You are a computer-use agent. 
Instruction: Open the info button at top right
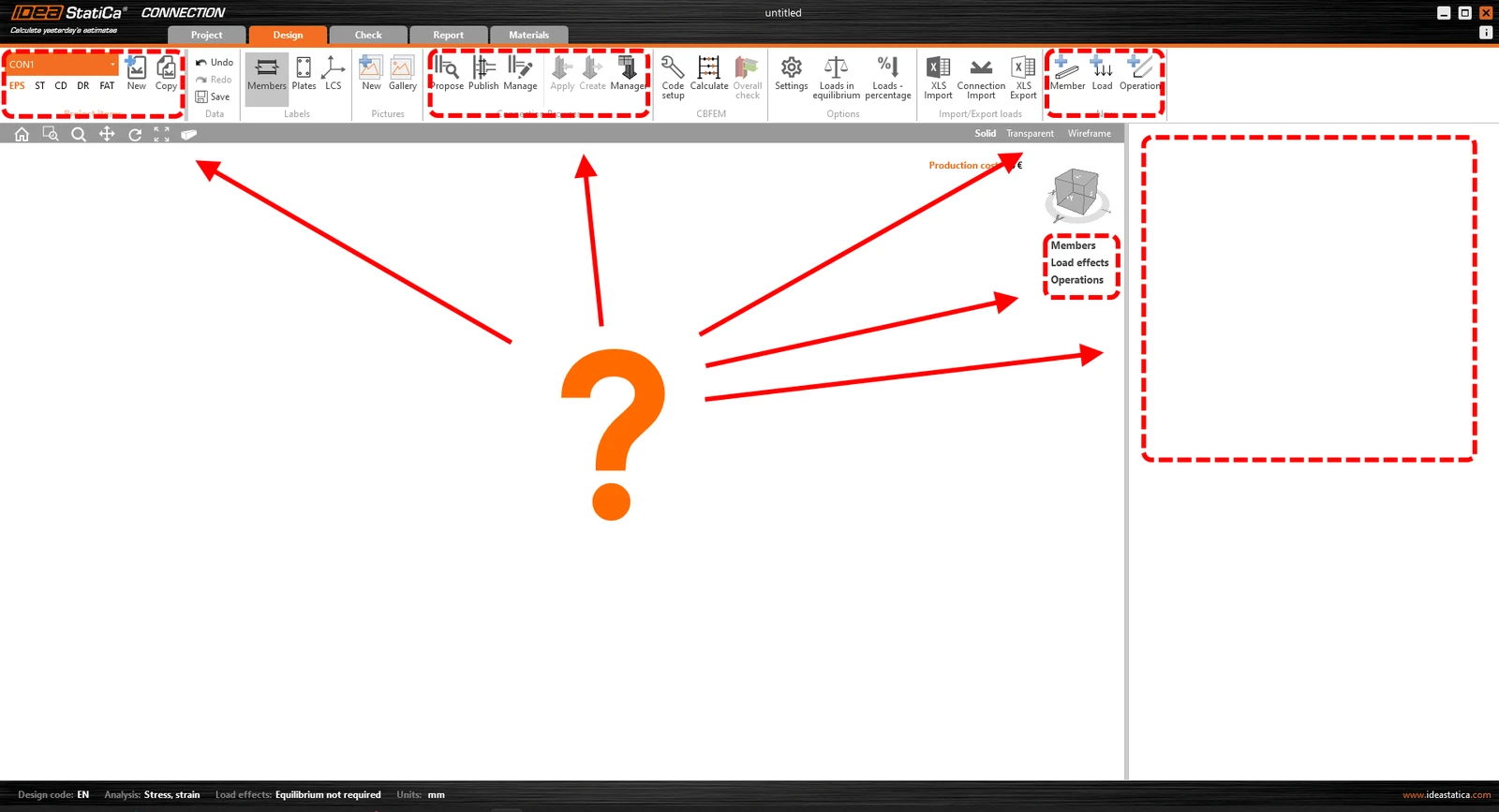pos(1486,32)
